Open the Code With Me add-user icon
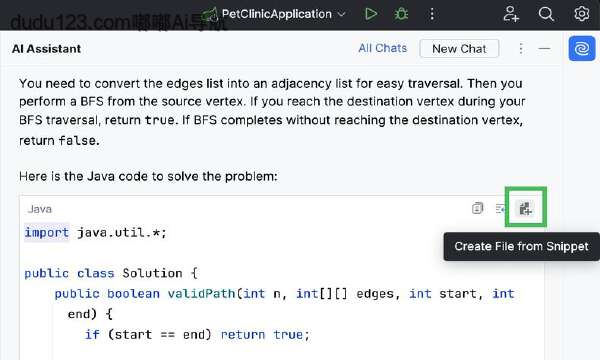The height and width of the screenshot is (360, 600). point(511,14)
